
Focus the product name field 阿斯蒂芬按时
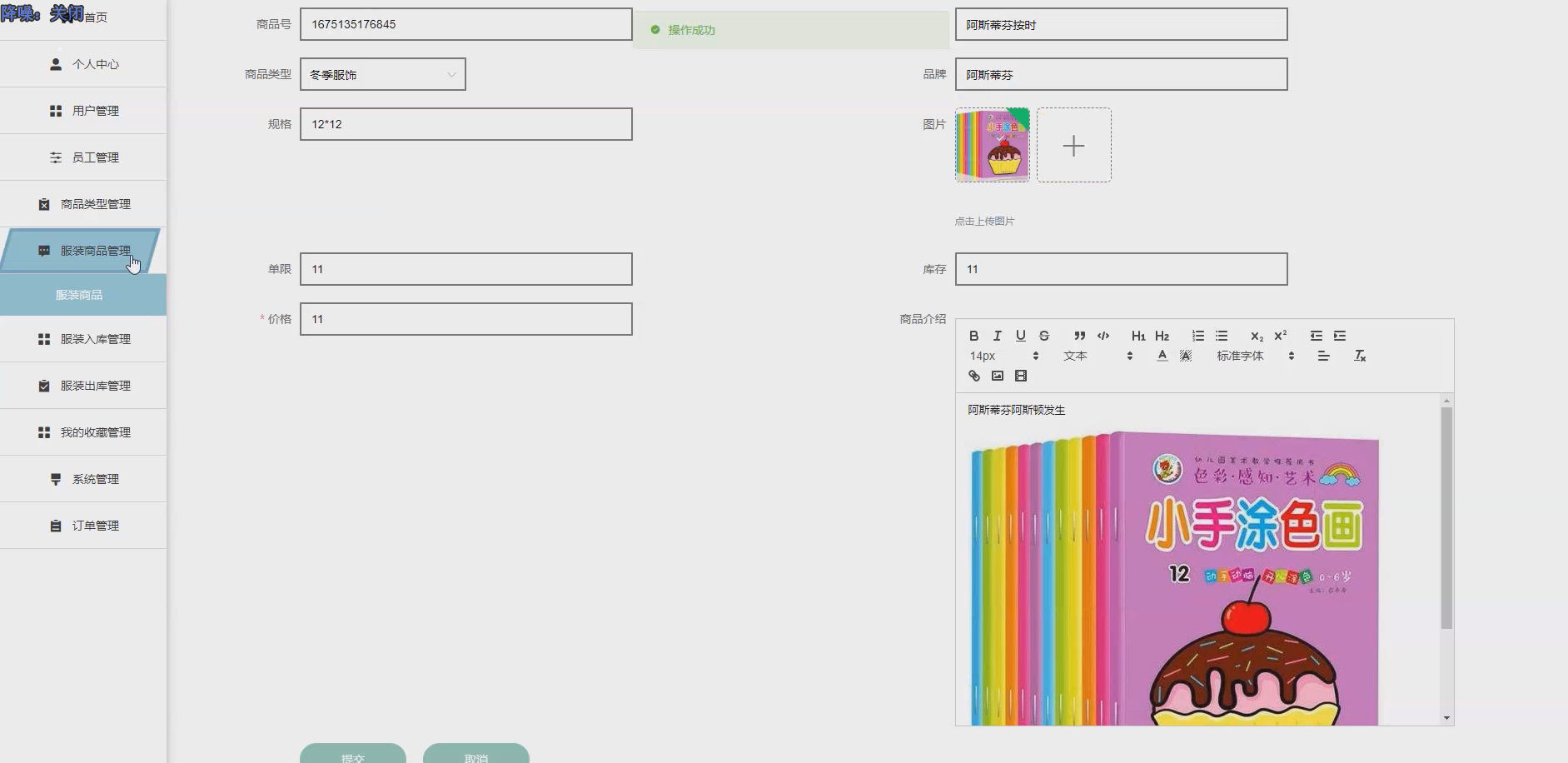pos(1121,24)
